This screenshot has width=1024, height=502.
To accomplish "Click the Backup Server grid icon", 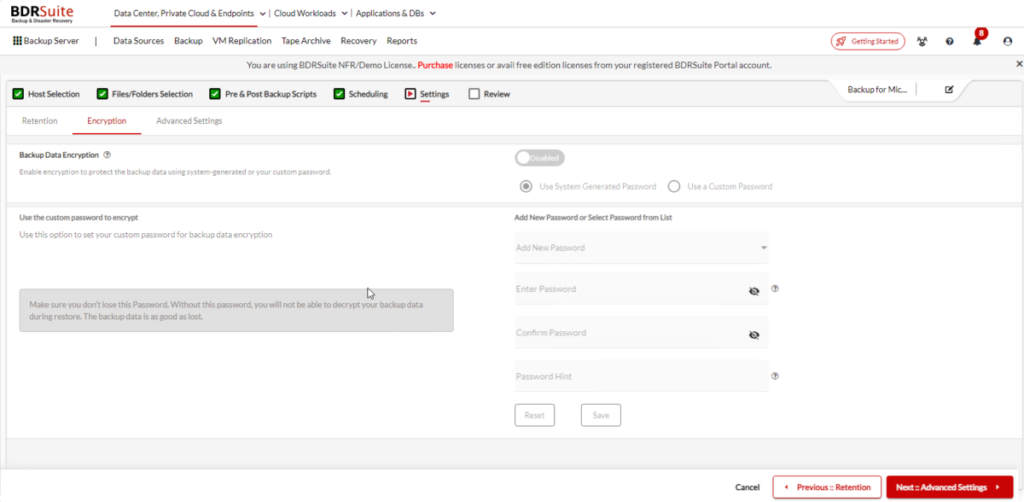I will (x=17, y=41).
